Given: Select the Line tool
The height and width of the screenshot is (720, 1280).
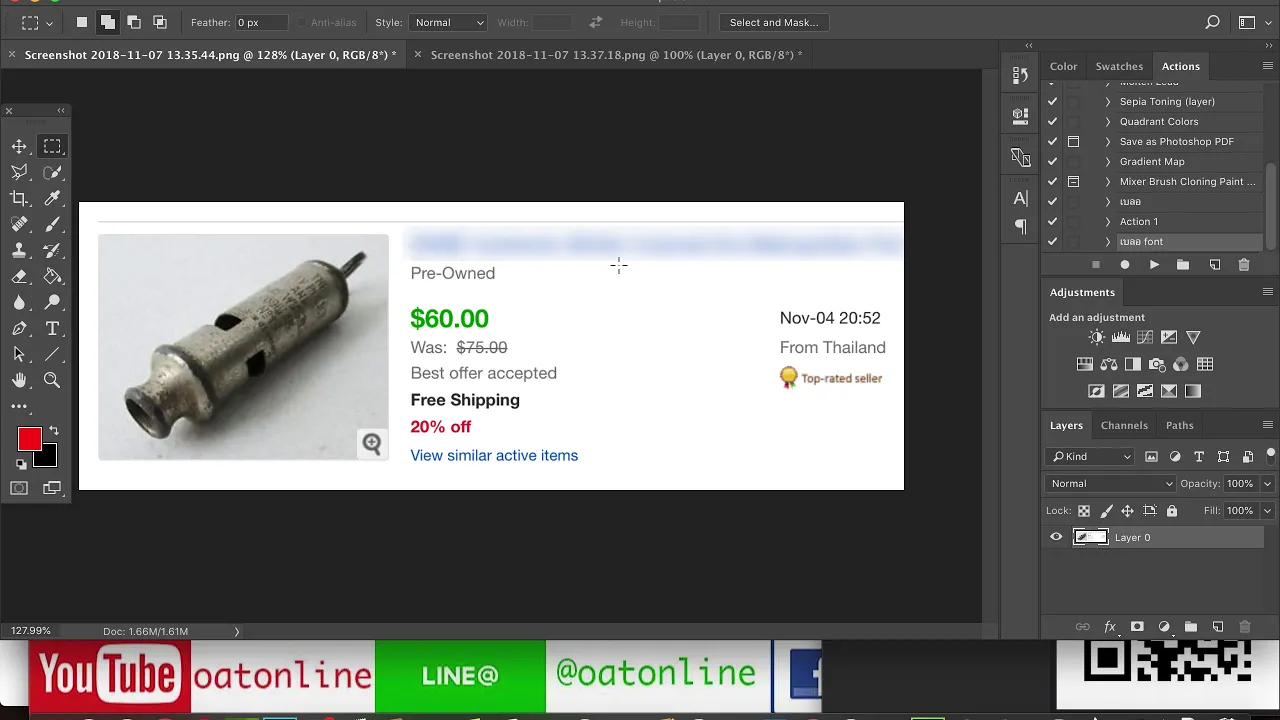Looking at the screenshot, I should tap(52, 355).
